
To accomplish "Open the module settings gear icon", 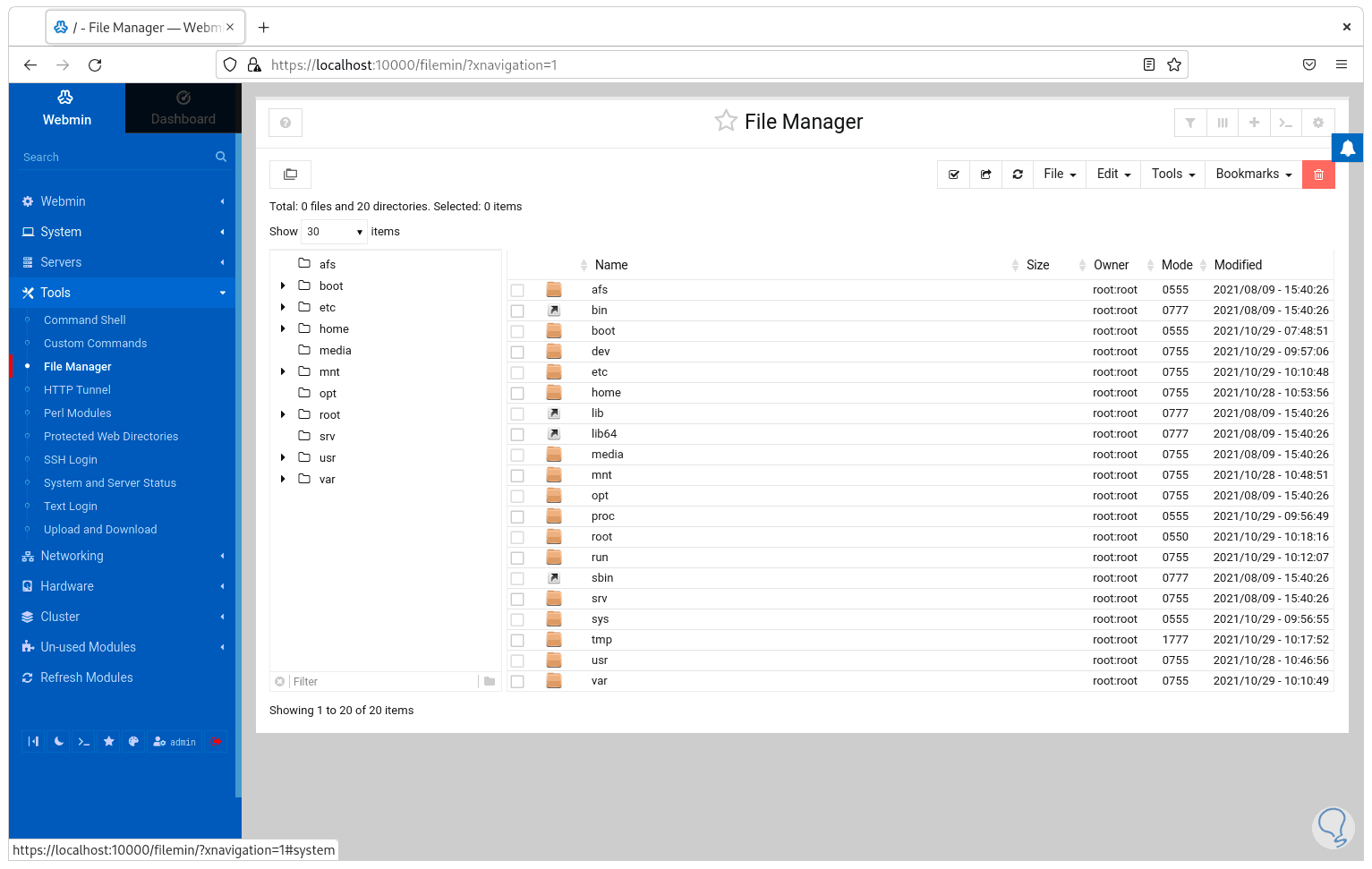I will tap(1318, 123).
